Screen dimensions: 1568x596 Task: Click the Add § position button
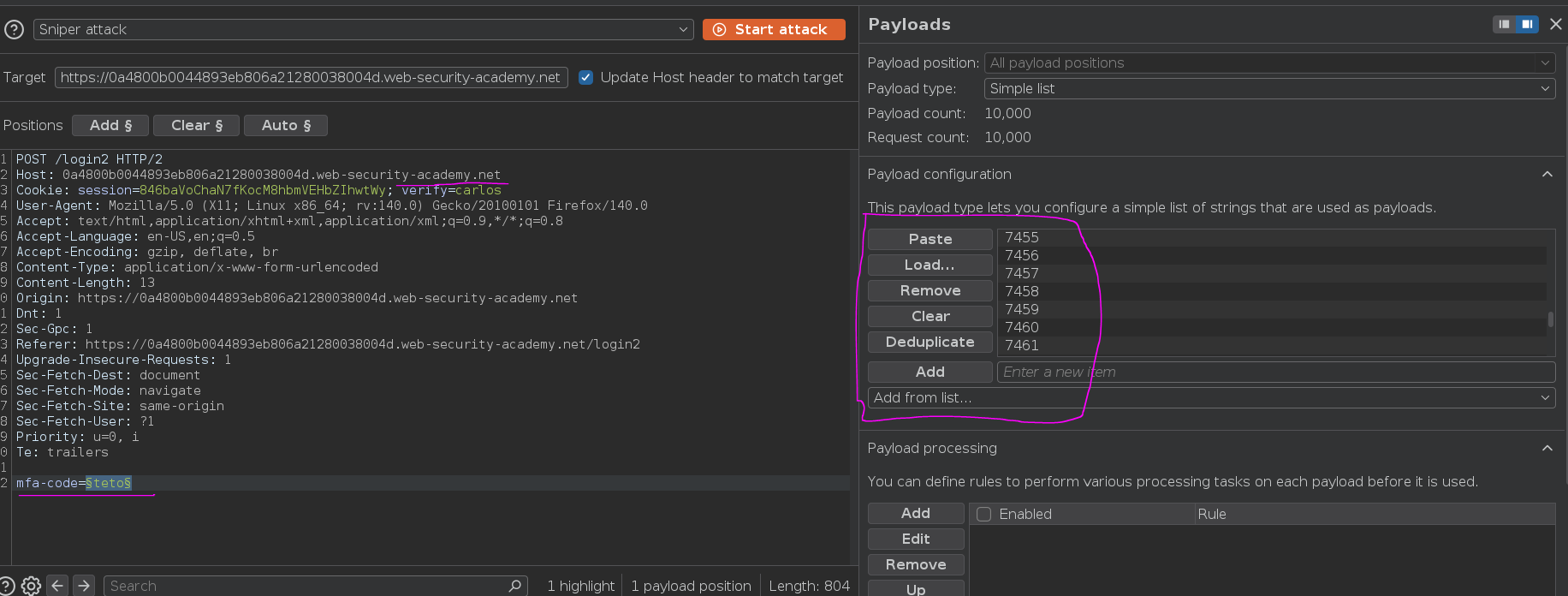pyautogui.click(x=110, y=125)
